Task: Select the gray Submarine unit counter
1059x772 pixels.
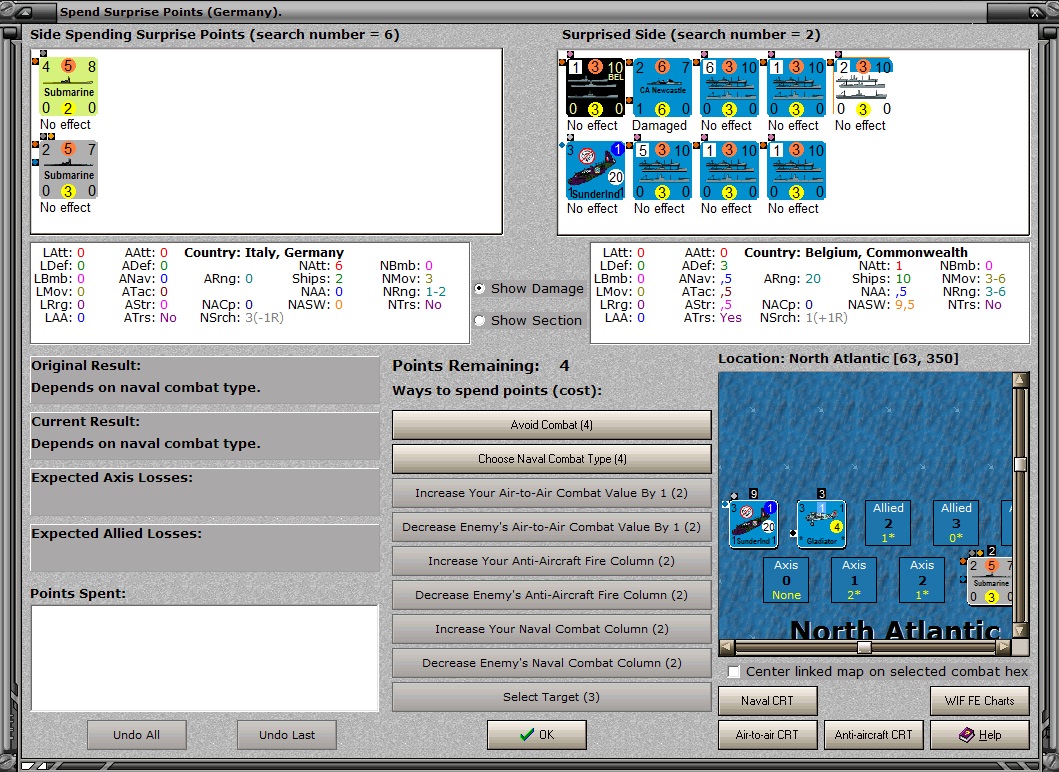Action: (68, 170)
